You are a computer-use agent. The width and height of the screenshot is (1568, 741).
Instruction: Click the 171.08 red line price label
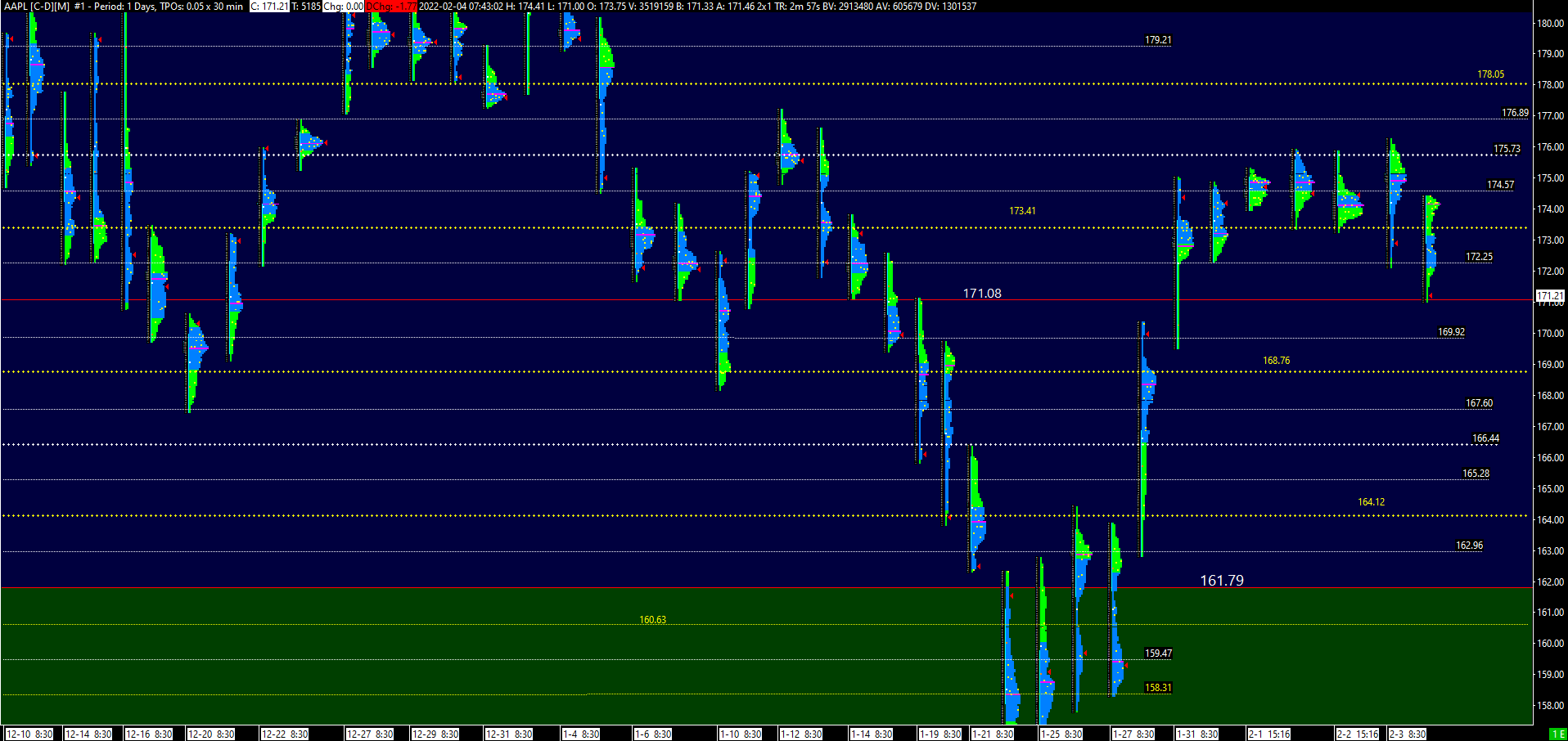click(x=981, y=292)
